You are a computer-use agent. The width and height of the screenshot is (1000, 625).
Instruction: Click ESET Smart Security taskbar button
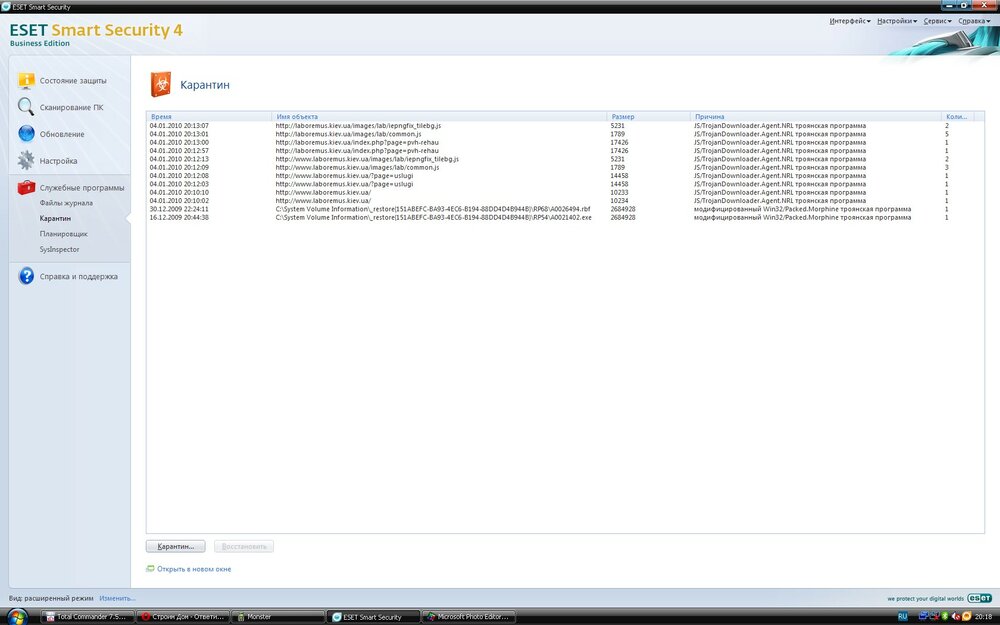pos(373,617)
